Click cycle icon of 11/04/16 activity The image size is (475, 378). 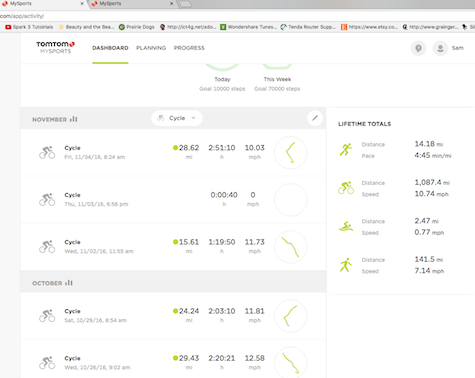47,152
